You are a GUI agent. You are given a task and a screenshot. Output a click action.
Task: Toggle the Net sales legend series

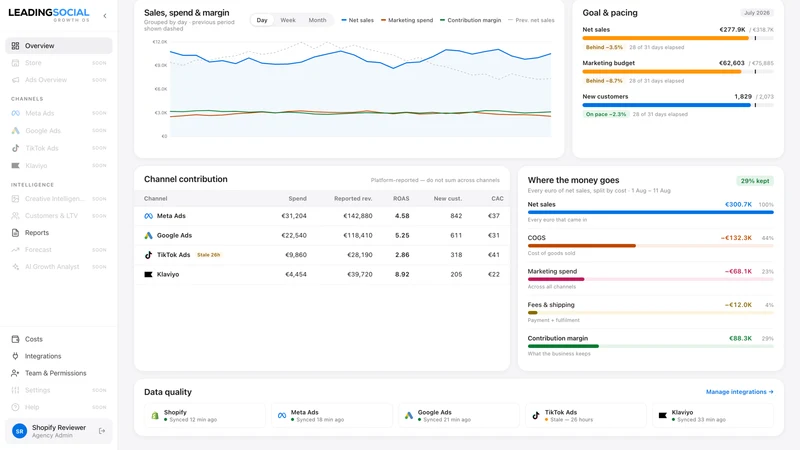tap(358, 20)
